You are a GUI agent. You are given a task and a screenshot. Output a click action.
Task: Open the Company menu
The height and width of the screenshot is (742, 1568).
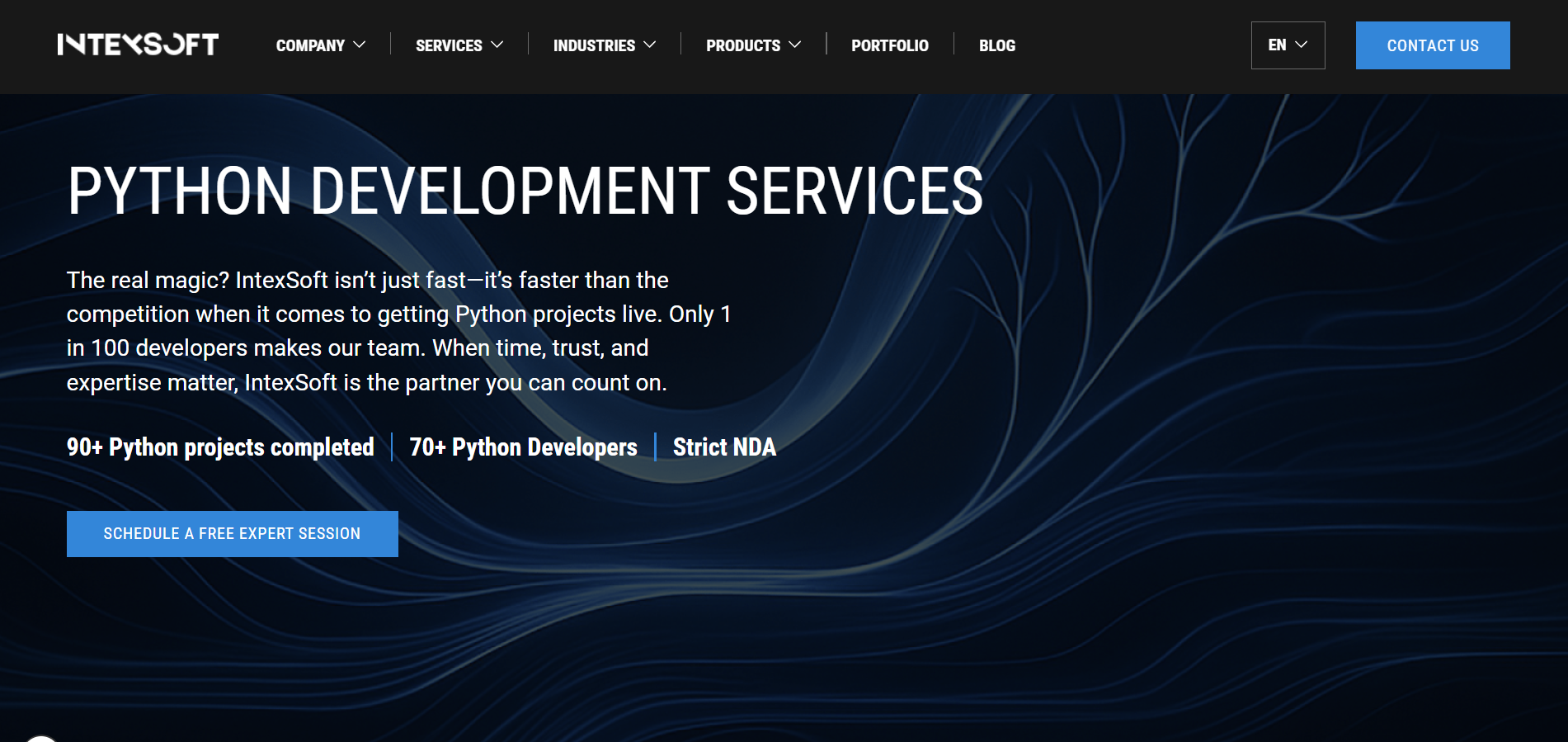[x=310, y=46]
